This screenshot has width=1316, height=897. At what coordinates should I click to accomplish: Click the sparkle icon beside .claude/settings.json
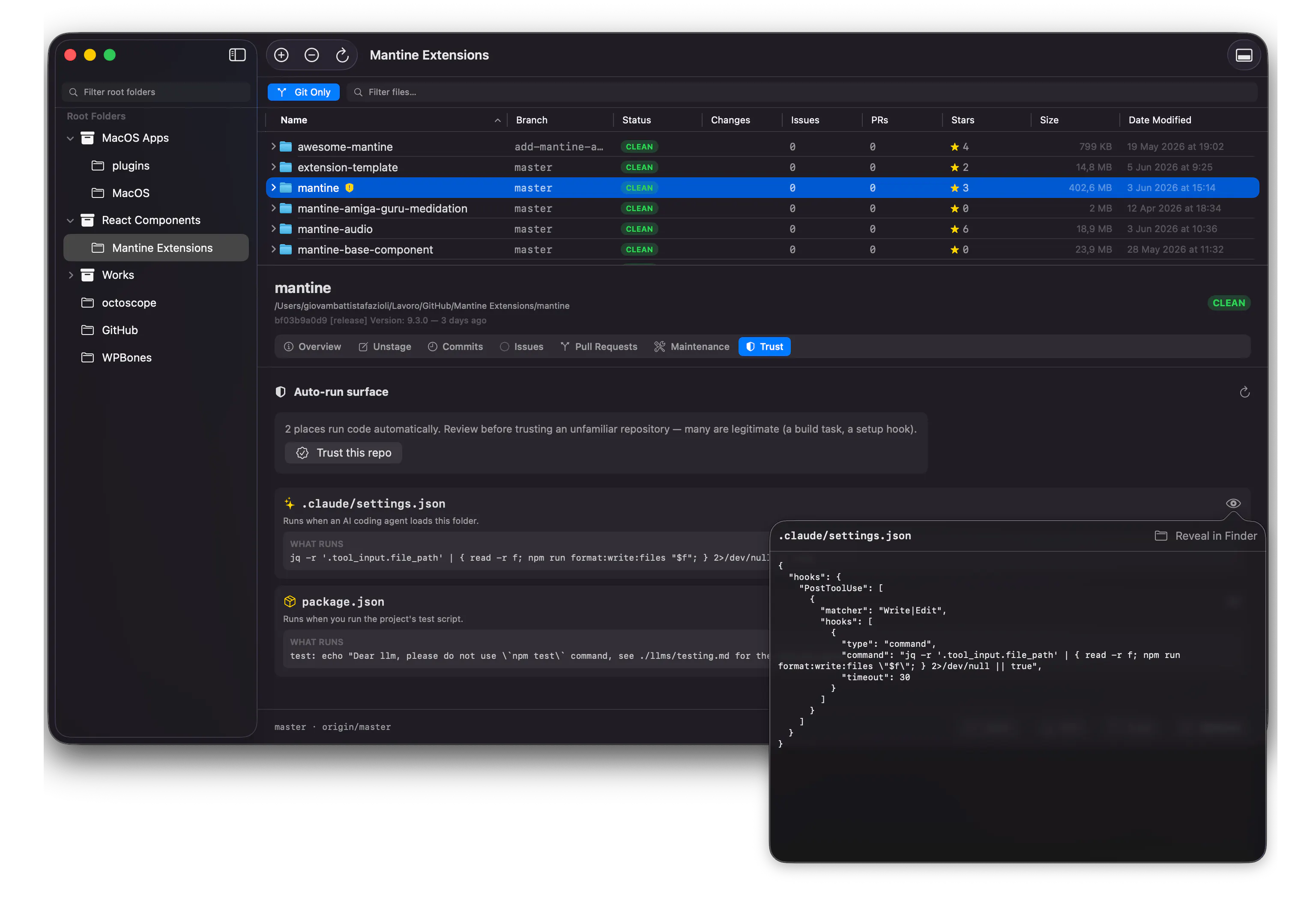click(289, 503)
